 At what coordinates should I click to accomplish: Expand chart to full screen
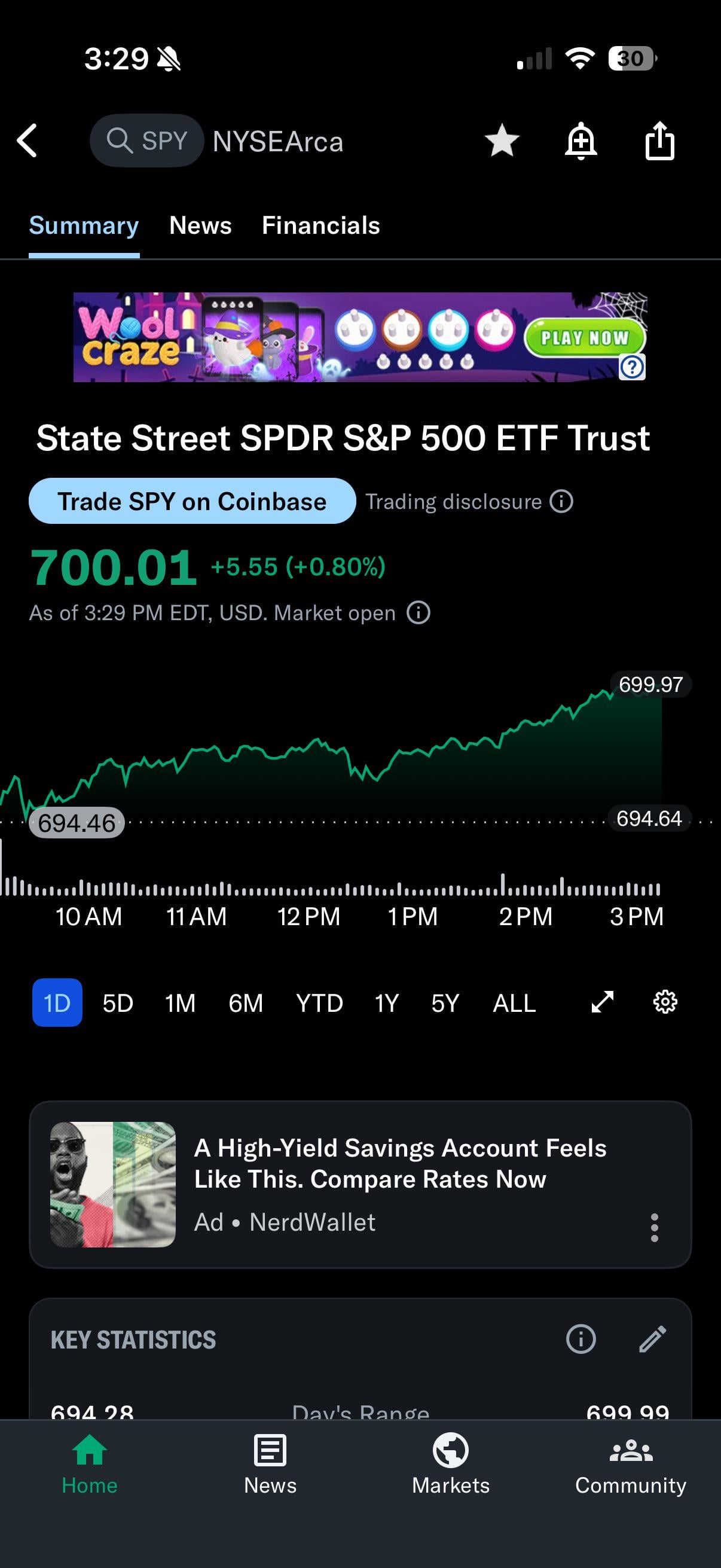click(x=603, y=1002)
